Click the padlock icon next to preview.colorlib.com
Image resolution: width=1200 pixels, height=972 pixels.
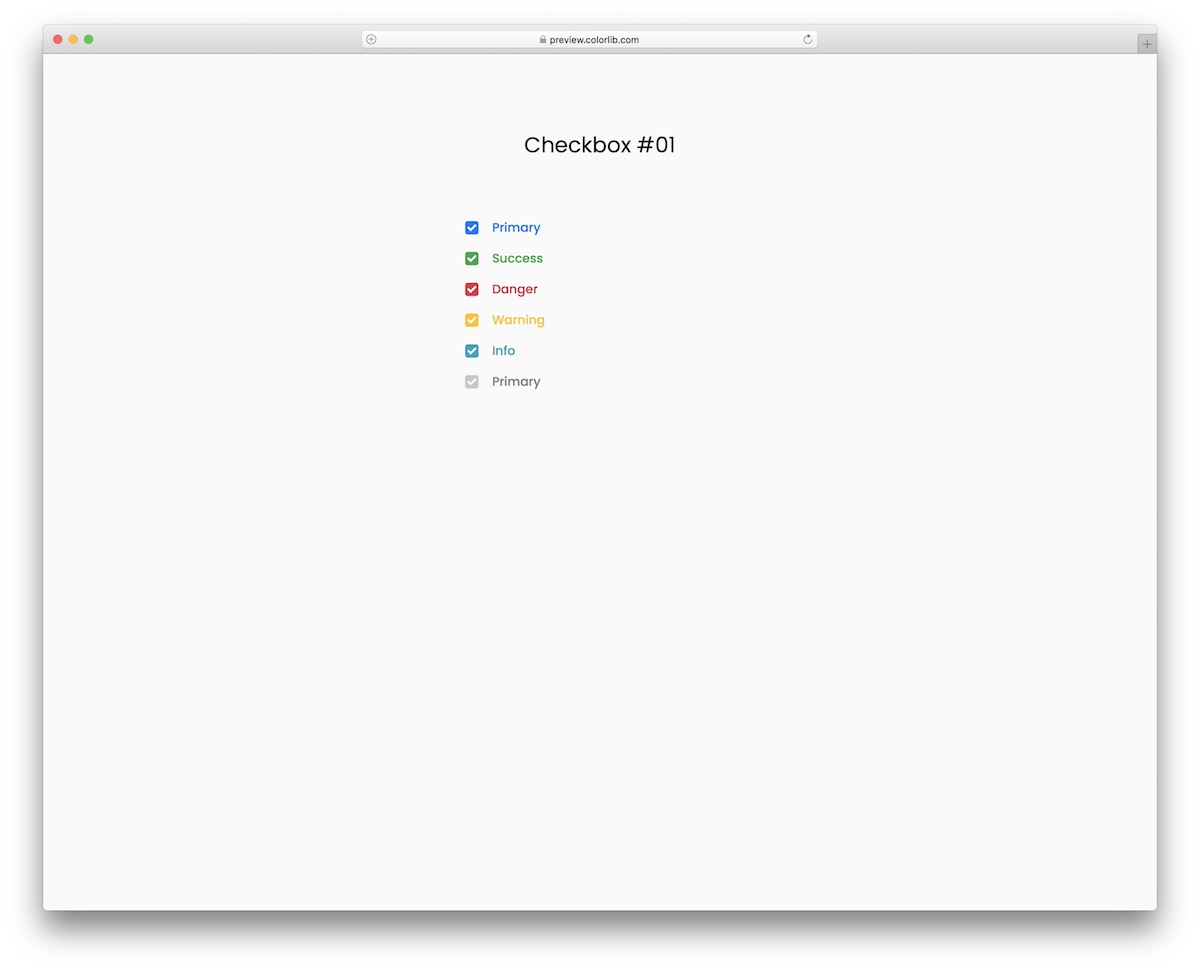pos(541,39)
